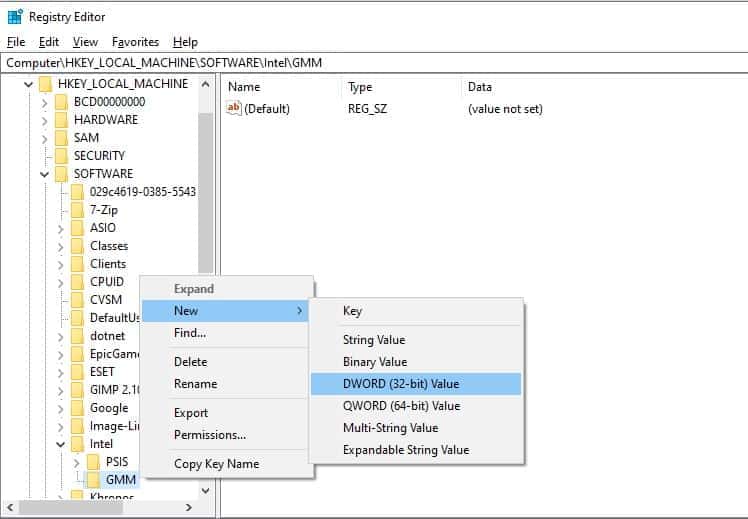Click the Name column header
The width and height of the screenshot is (748, 519).
click(282, 87)
